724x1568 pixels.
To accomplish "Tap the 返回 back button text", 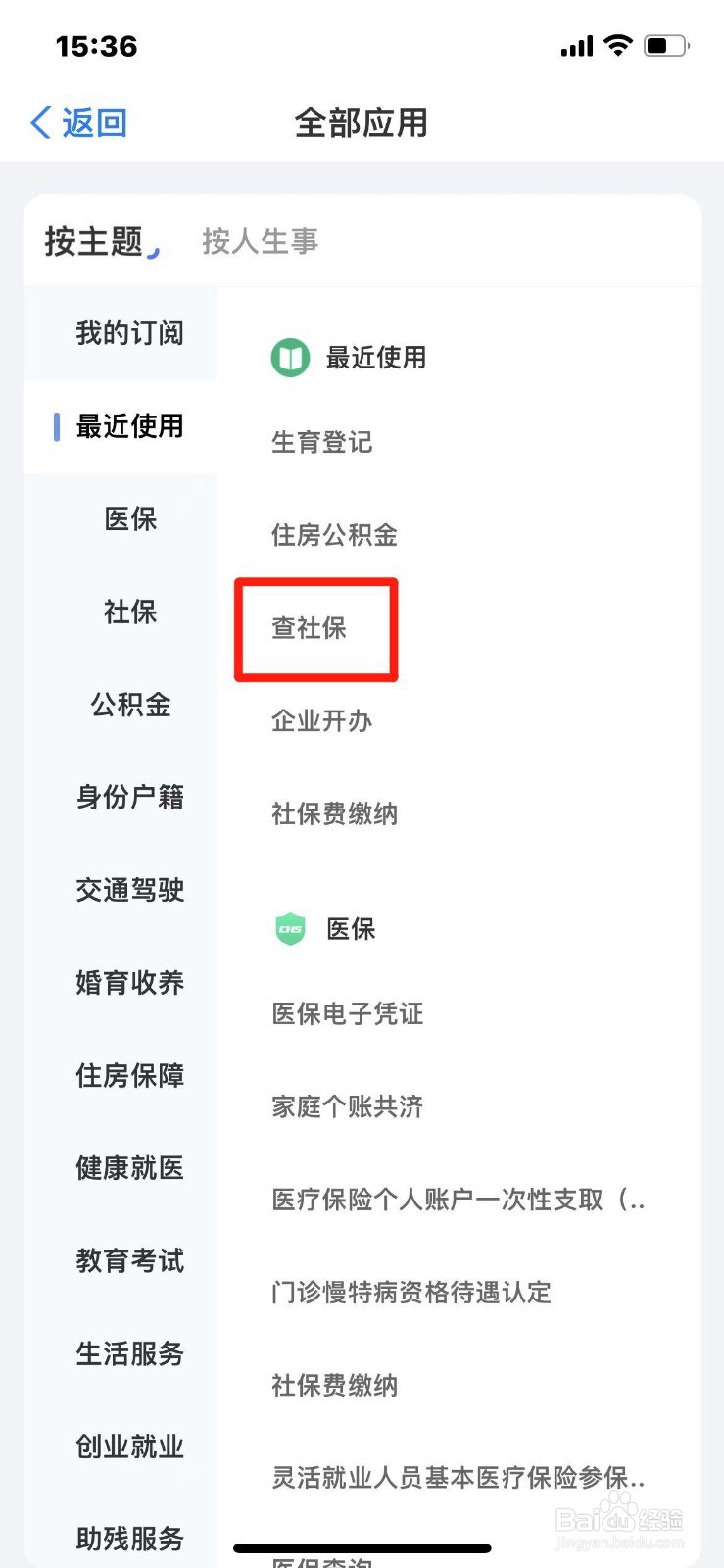I will pyautogui.click(x=95, y=123).
